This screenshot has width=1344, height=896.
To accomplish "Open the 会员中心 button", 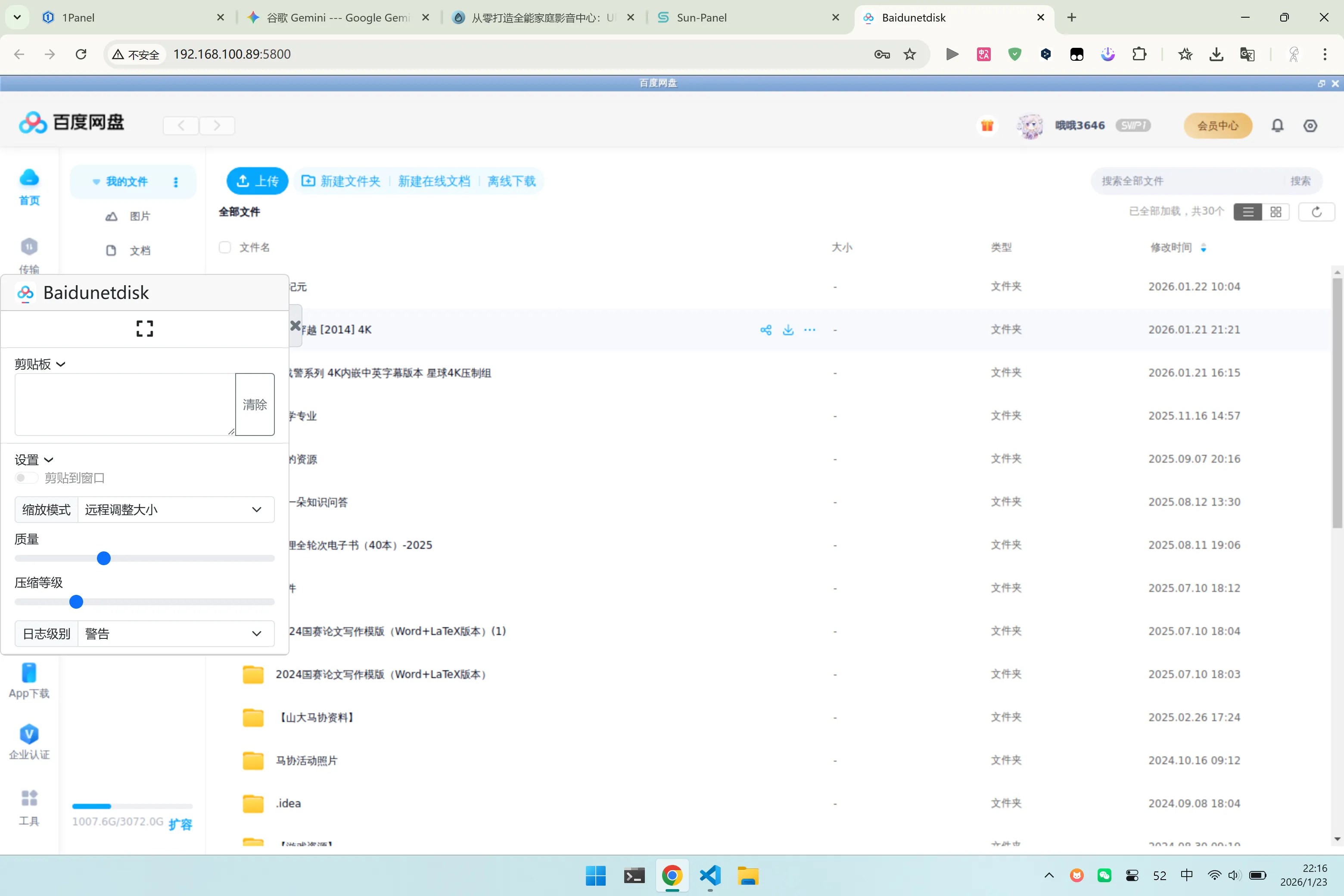I will click(x=1218, y=125).
